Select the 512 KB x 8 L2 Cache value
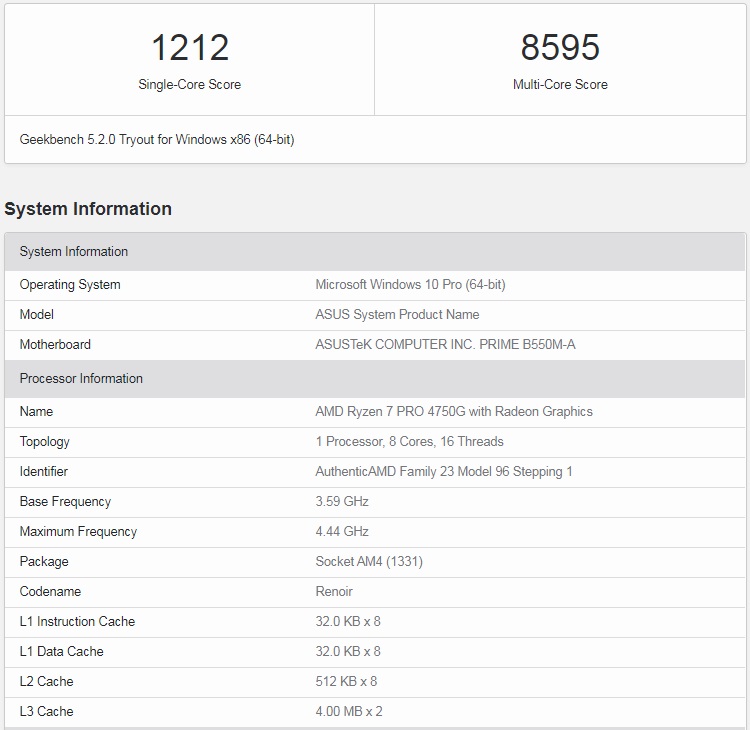Viewport: 750px width, 730px height. coord(346,681)
